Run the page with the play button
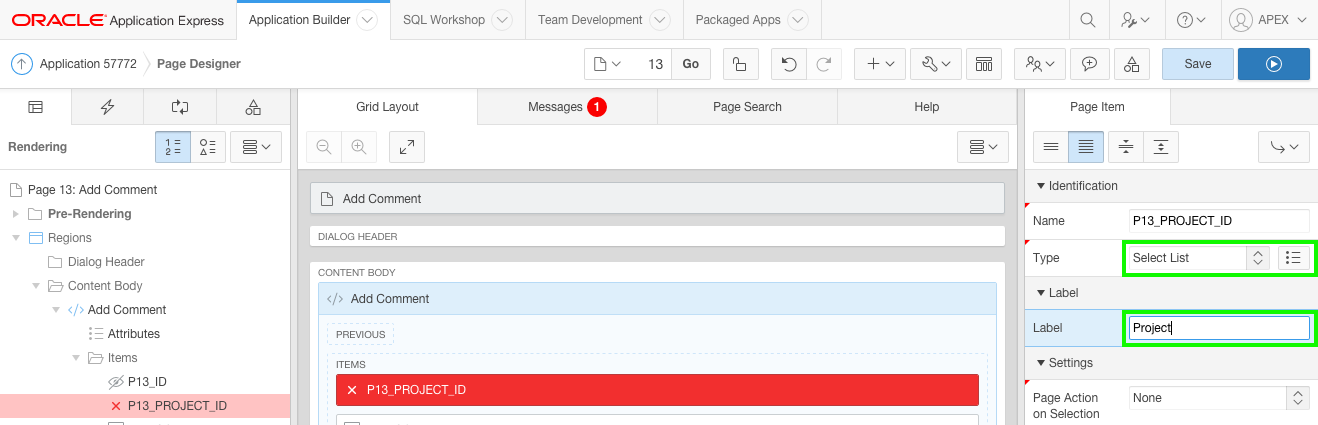The image size is (1318, 425). click(1273, 64)
